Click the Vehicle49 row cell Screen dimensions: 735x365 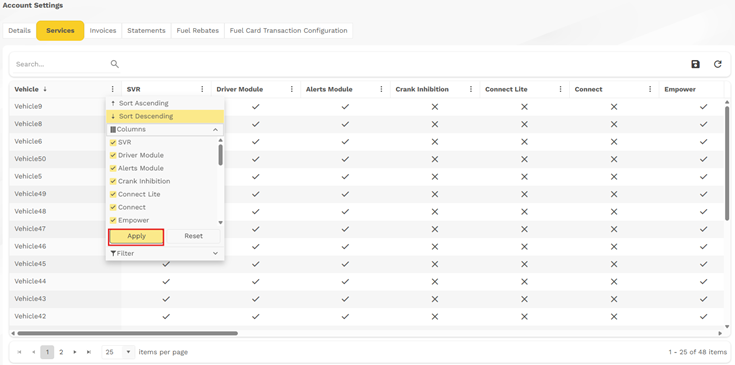point(65,194)
